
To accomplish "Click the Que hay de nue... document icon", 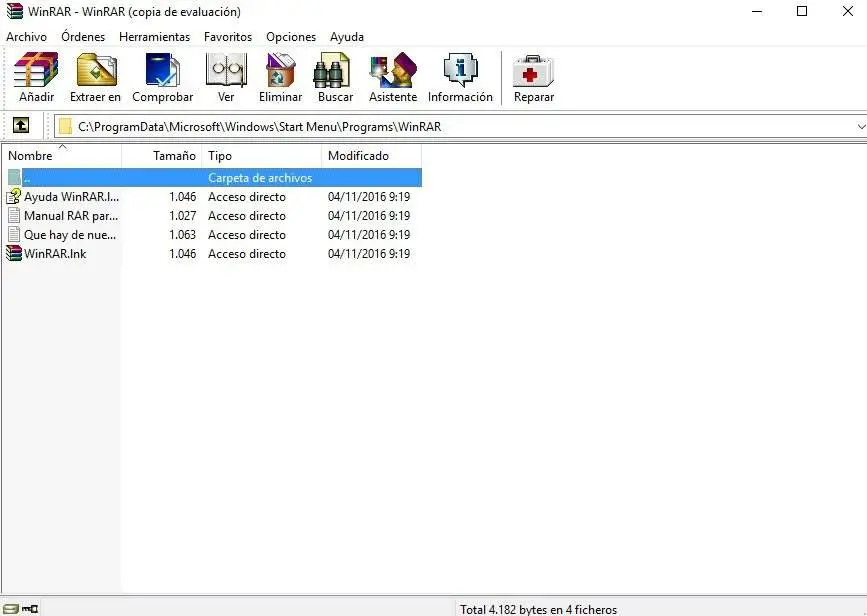I will click(14, 234).
